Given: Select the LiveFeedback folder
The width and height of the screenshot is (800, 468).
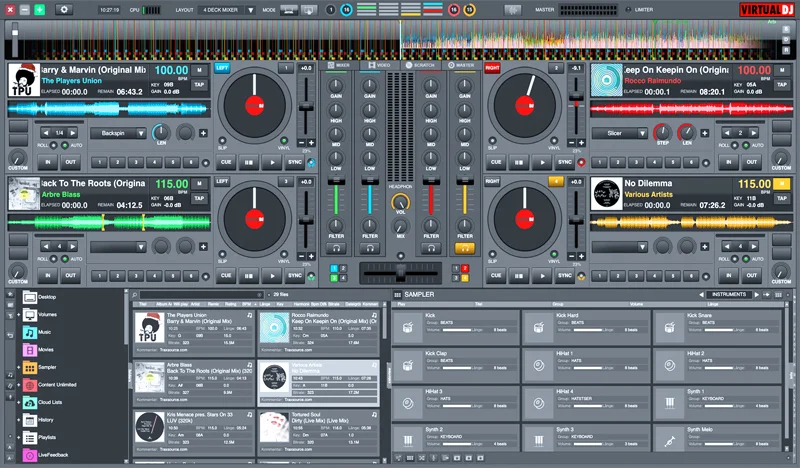Looking at the screenshot, I should [x=46, y=455].
